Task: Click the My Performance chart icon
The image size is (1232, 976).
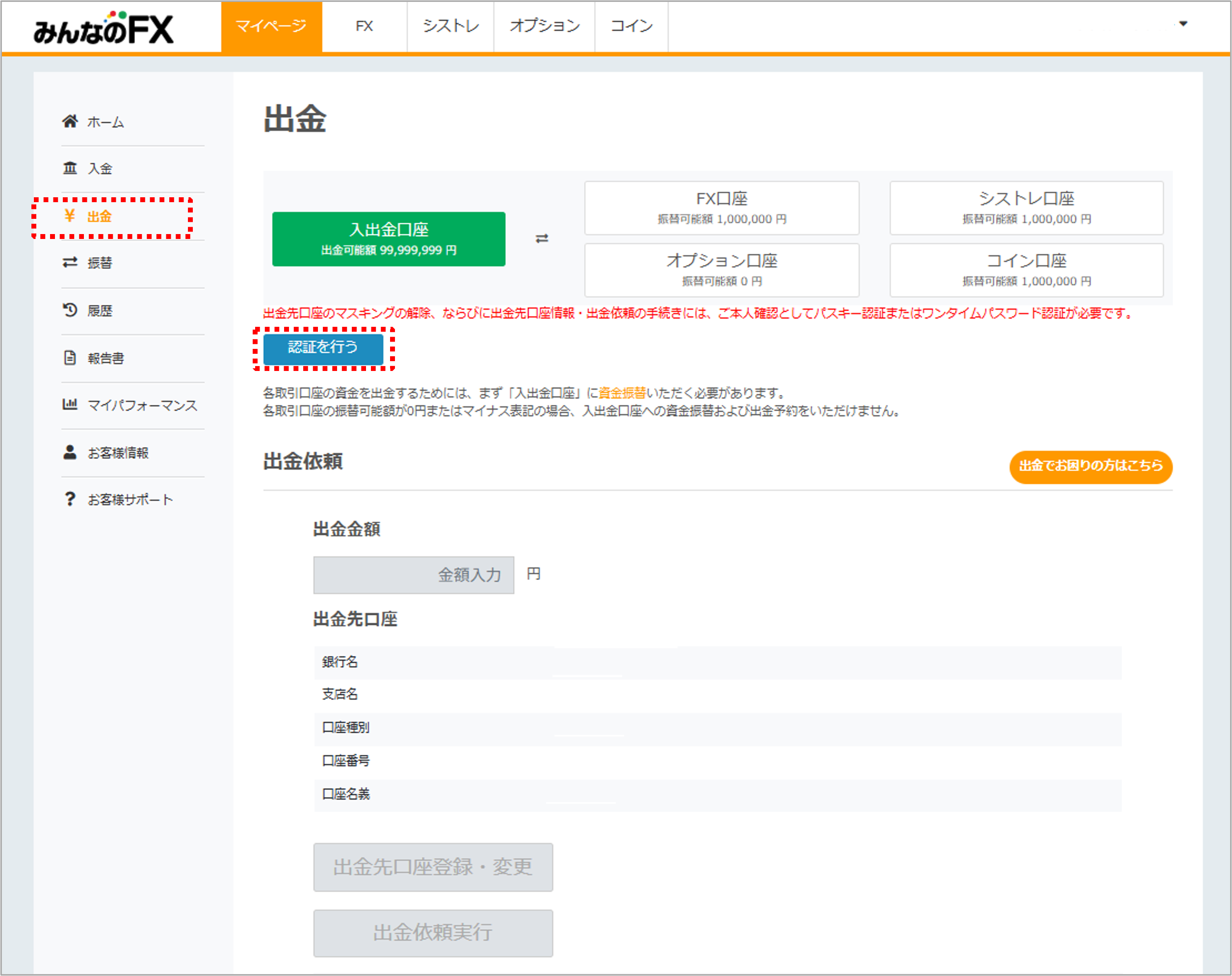Action: [x=70, y=404]
